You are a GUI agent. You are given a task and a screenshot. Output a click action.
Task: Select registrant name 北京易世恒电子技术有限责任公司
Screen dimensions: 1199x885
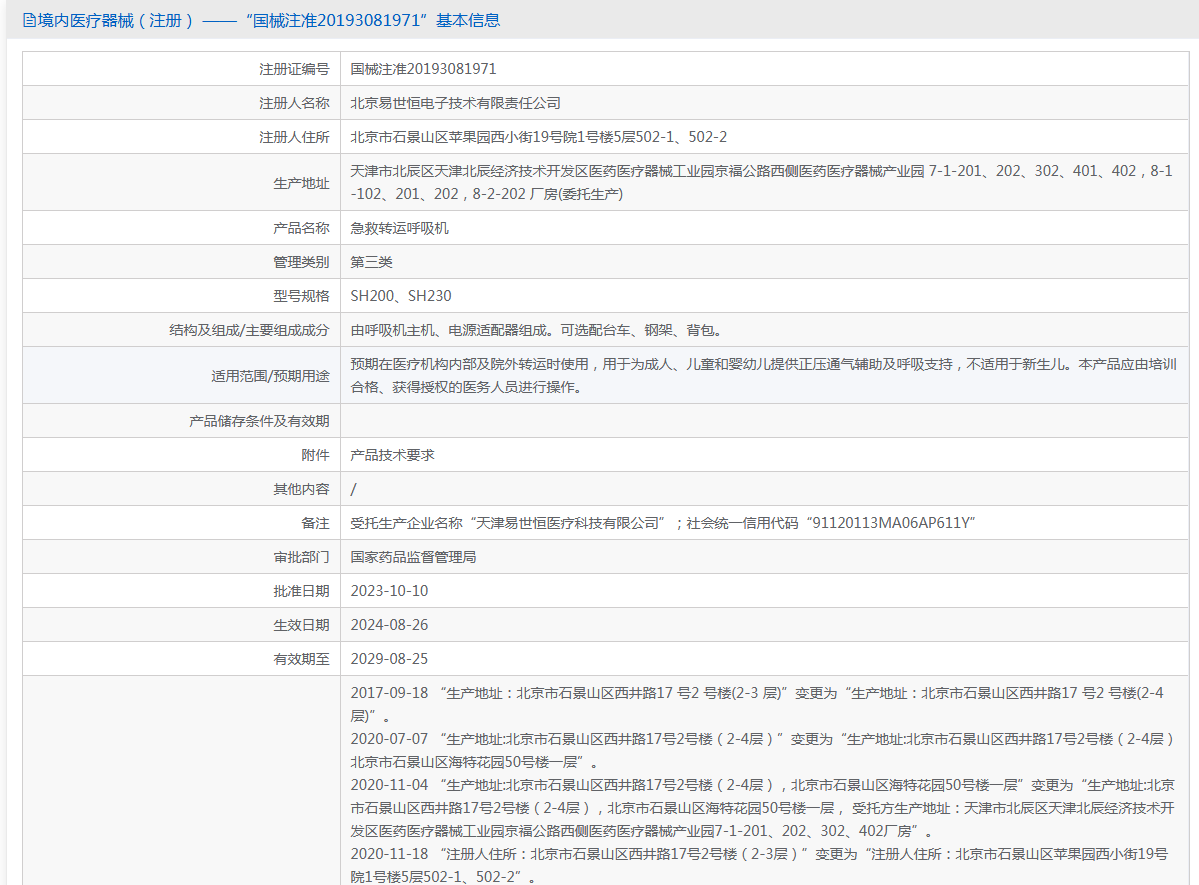pos(455,103)
